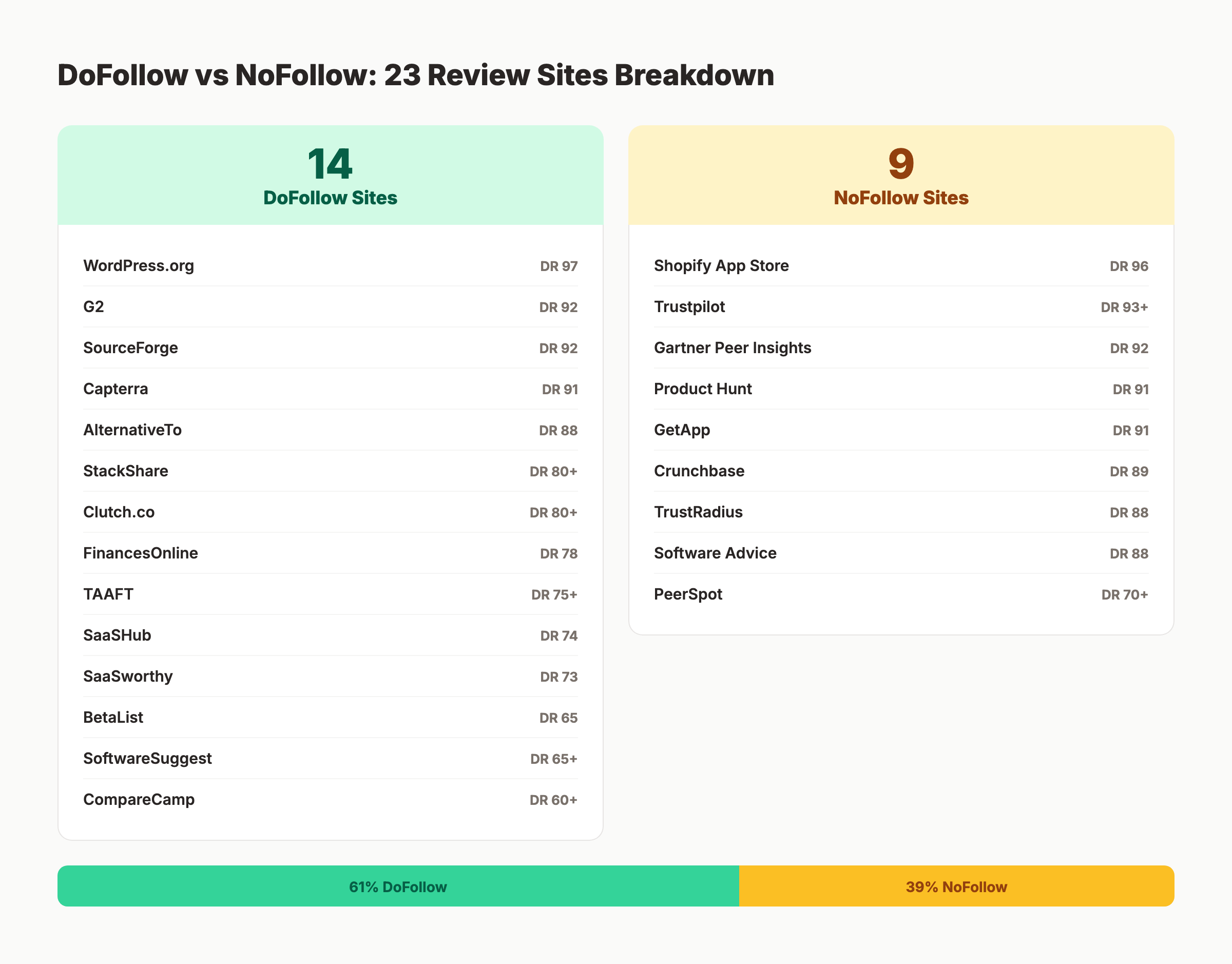Select AlternativeTo from the DoFollow list
The width and height of the screenshot is (1232, 964).
point(132,430)
